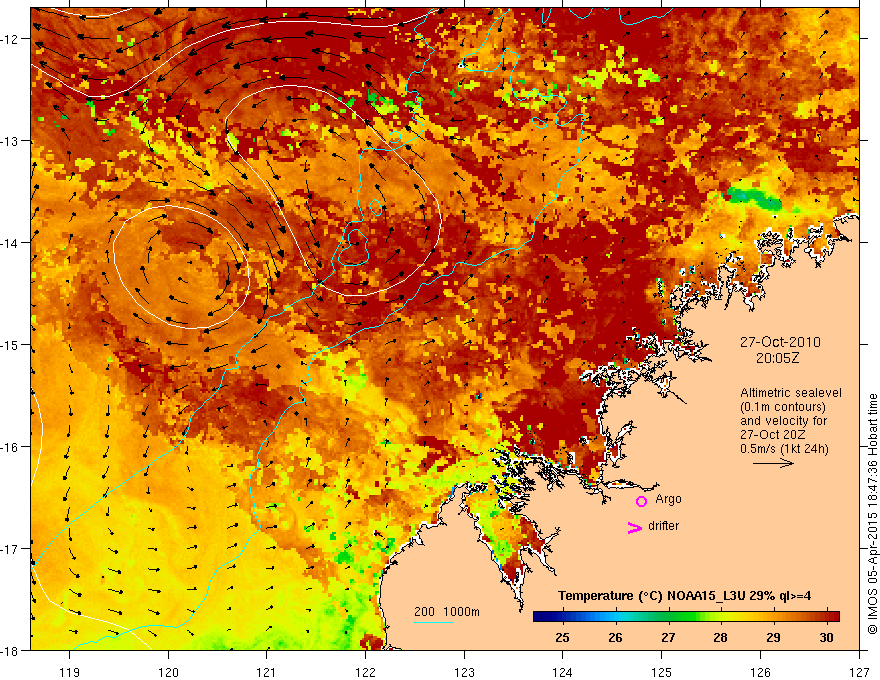Viewport: 880px width, 680px height.
Task: Click longitude axis label '125'
Action: 662,672
